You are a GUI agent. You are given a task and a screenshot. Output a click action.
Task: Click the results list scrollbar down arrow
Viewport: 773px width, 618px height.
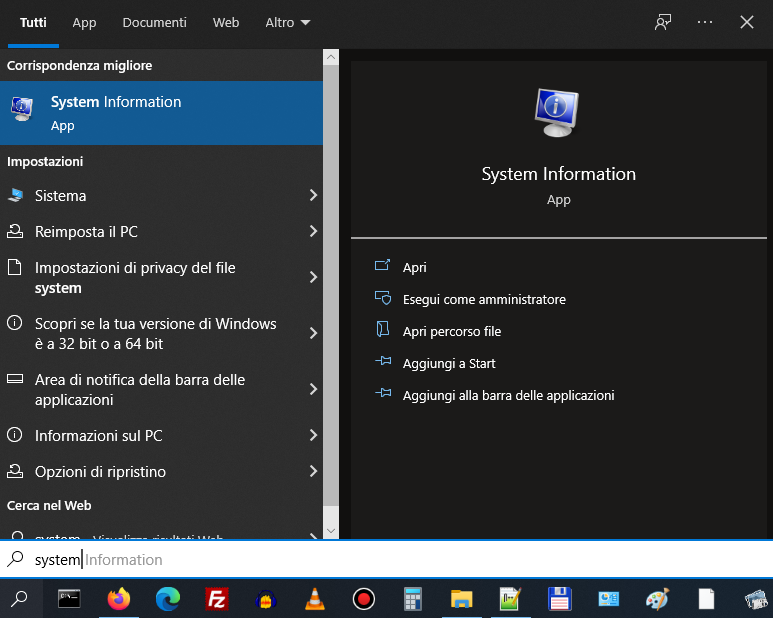[x=331, y=531]
